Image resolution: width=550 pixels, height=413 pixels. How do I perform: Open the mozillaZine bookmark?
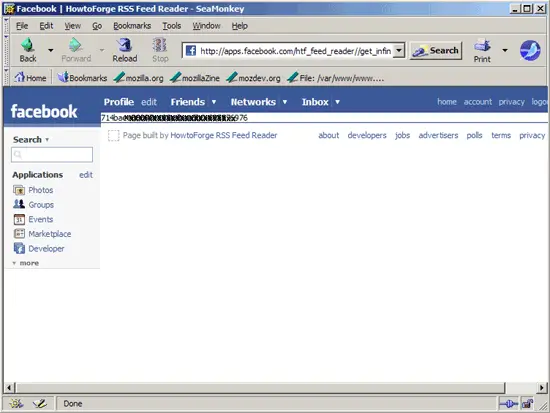click(x=195, y=78)
